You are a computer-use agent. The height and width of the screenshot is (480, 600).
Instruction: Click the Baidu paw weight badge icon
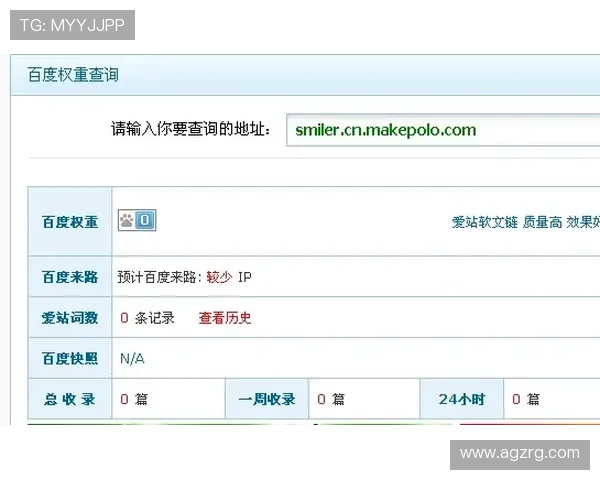click(x=137, y=220)
